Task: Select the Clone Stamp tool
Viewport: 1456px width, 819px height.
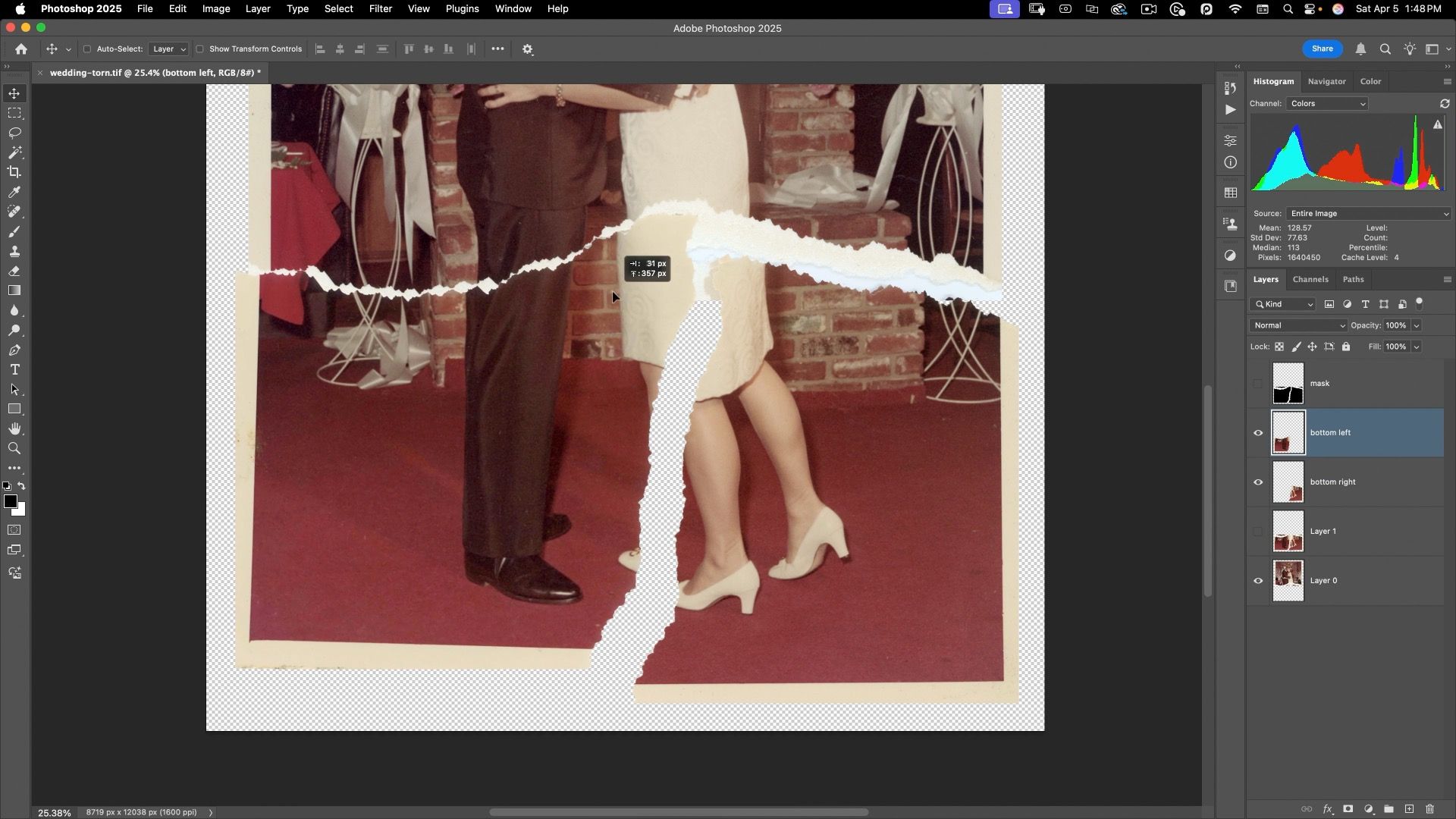Action: (14, 251)
